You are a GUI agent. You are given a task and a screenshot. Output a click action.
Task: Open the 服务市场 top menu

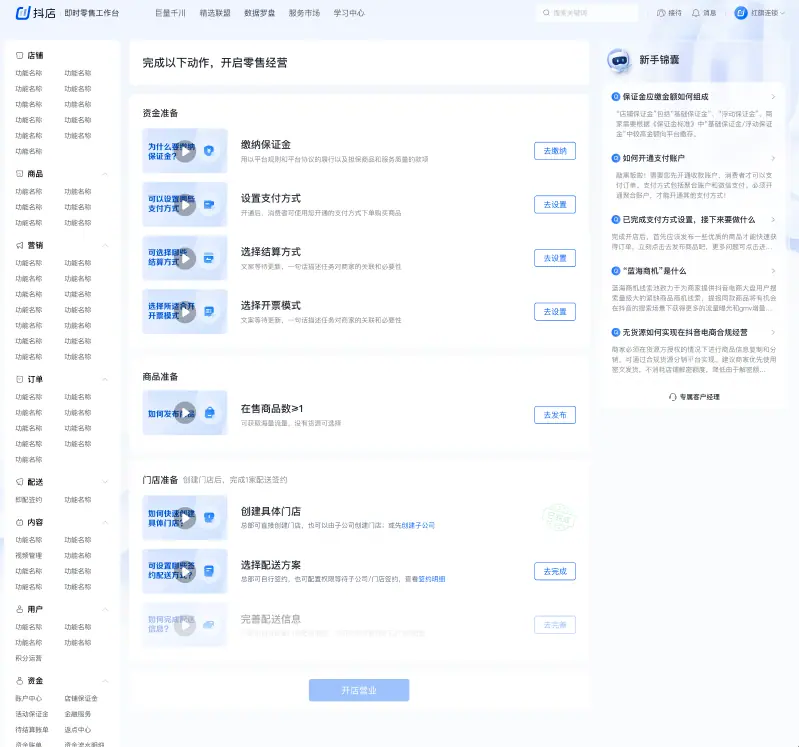click(304, 13)
